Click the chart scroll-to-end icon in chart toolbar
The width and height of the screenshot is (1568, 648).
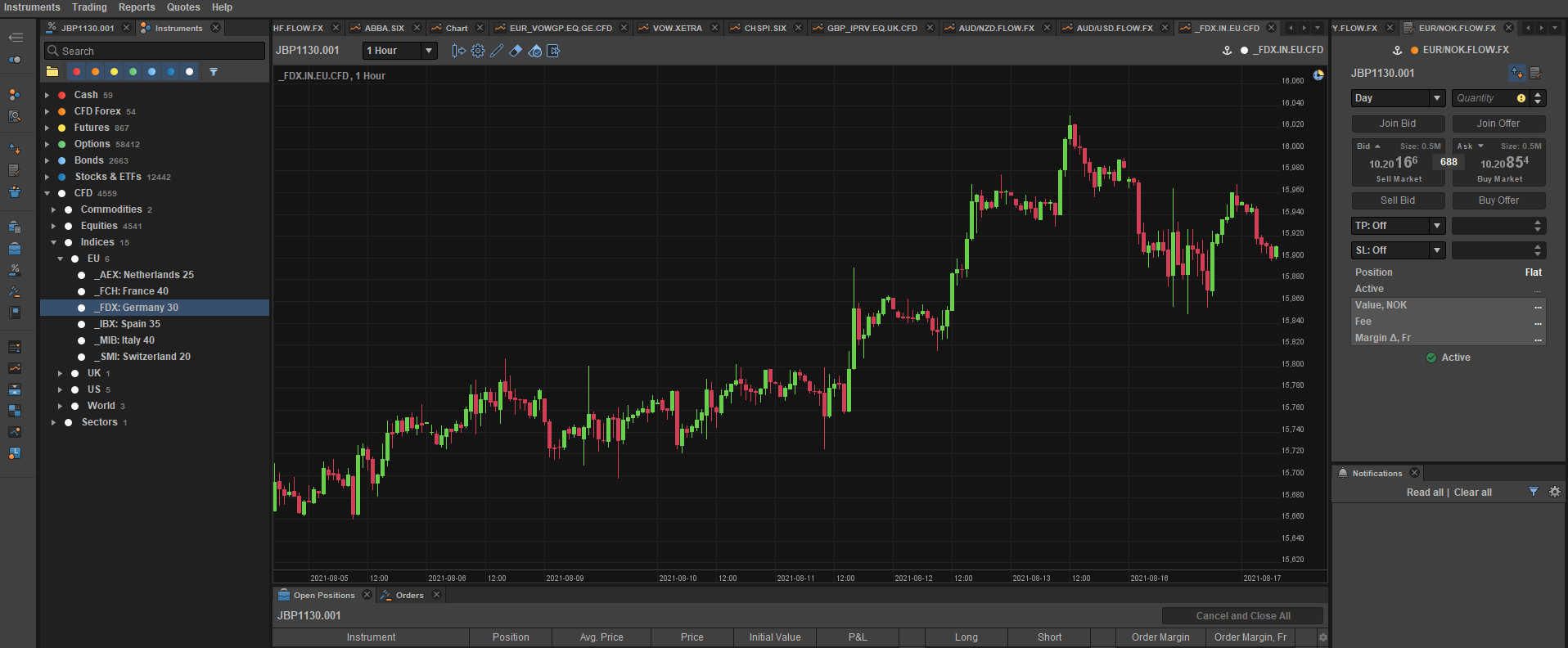458,51
